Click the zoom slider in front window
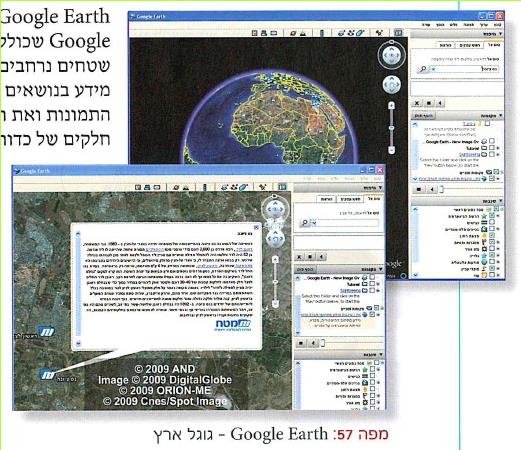 click(x=275, y=282)
